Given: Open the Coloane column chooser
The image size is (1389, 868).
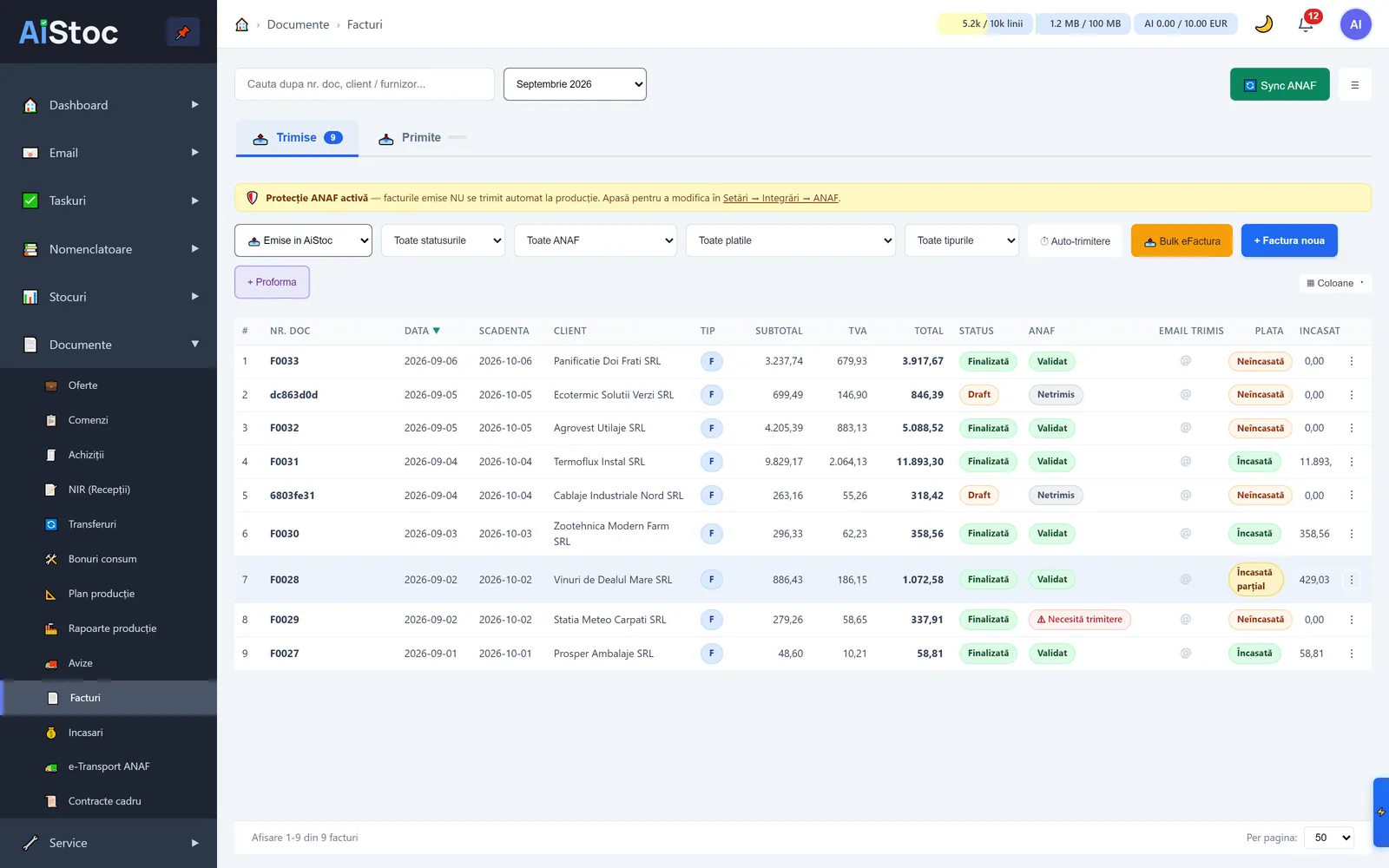Looking at the screenshot, I should tap(1335, 283).
